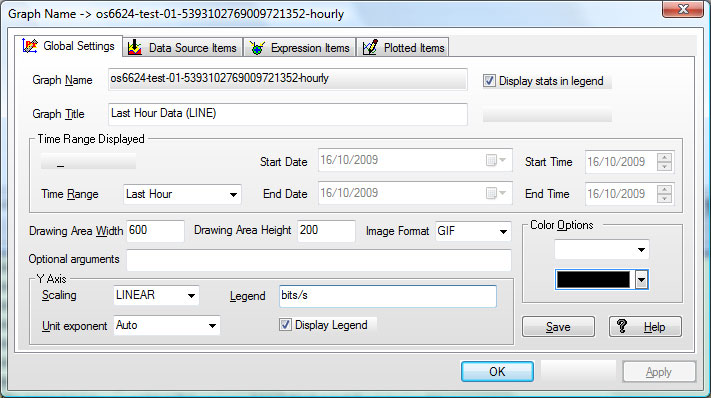Open the Time Range dropdown
The width and height of the screenshot is (711, 398).
point(182,194)
